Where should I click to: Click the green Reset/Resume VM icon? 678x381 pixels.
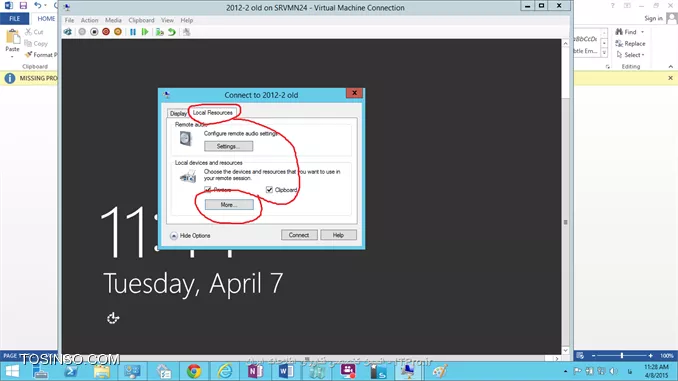coord(145,32)
